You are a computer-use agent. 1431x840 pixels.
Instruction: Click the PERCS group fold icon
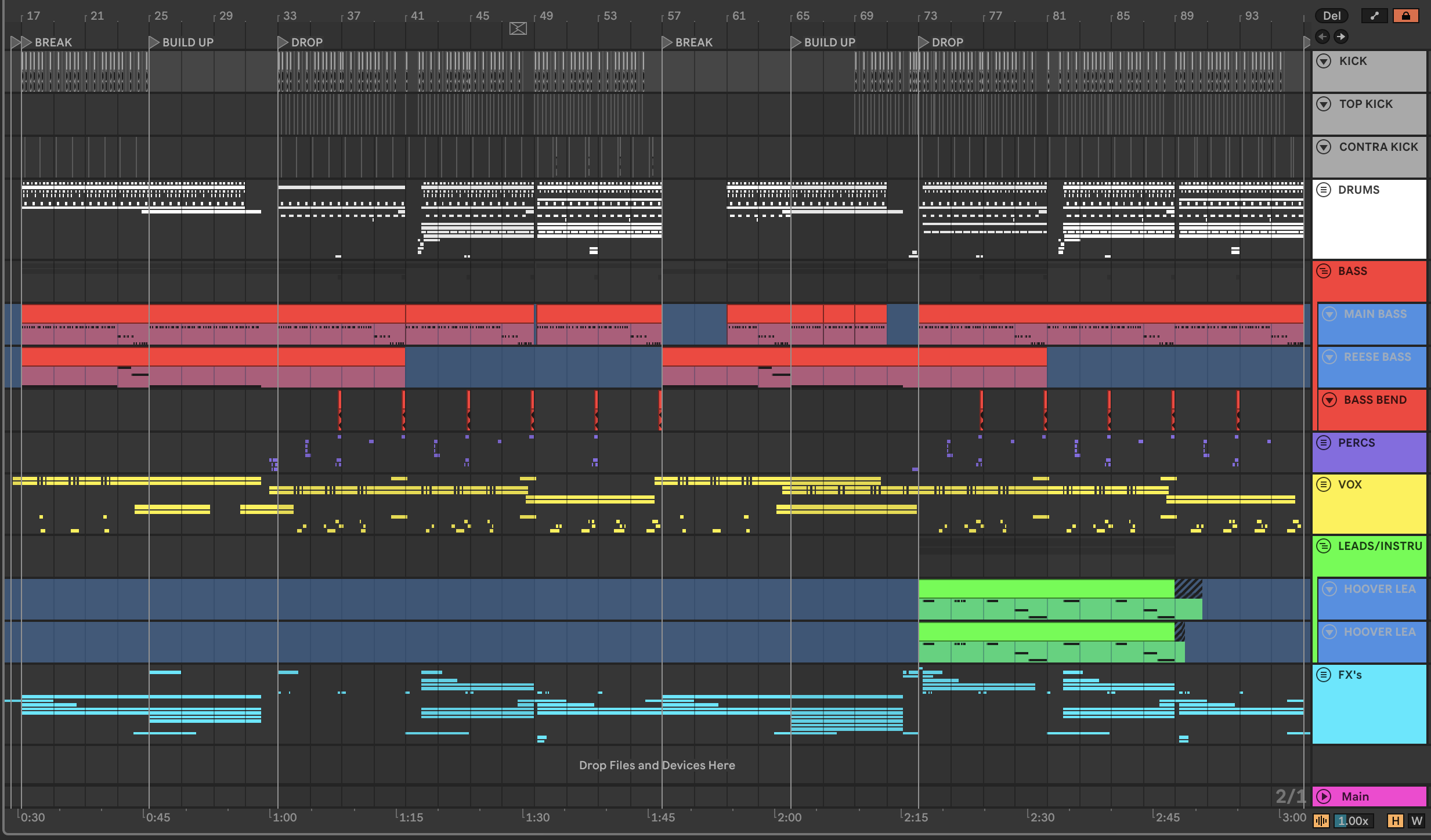coord(1324,443)
